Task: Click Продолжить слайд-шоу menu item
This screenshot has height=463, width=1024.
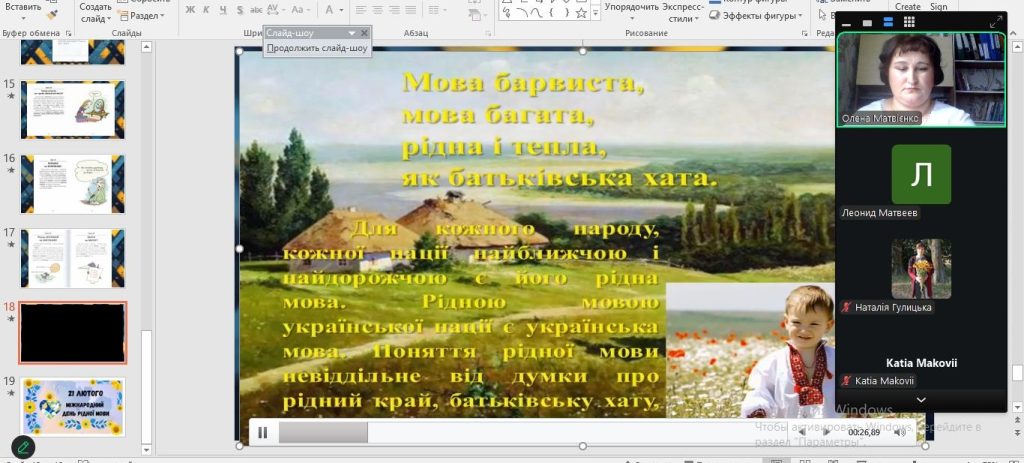Action: click(x=317, y=48)
